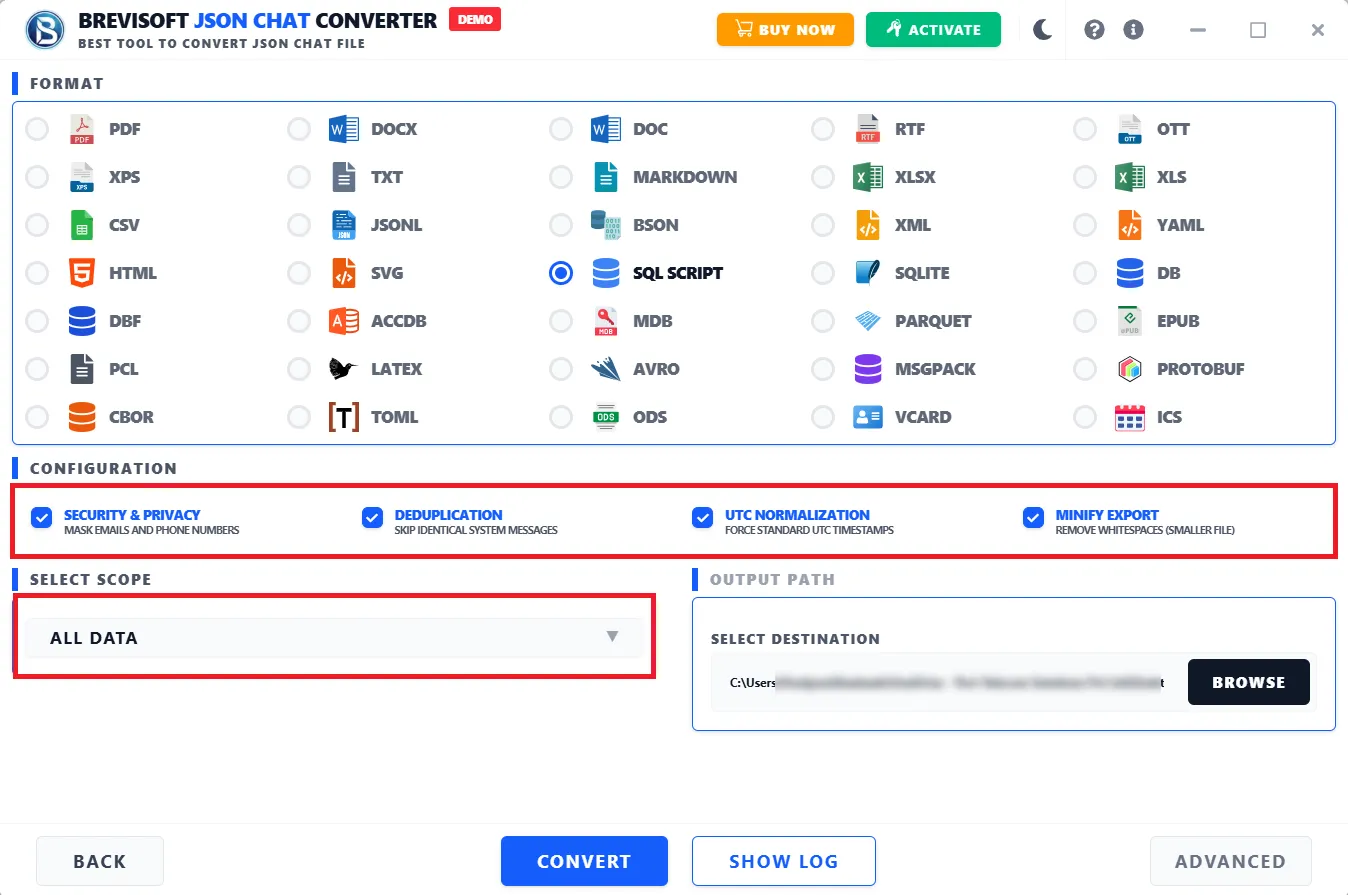Image resolution: width=1348 pixels, height=895 pixels.
Task: Click the destination path field
Action: pos(948,682)
